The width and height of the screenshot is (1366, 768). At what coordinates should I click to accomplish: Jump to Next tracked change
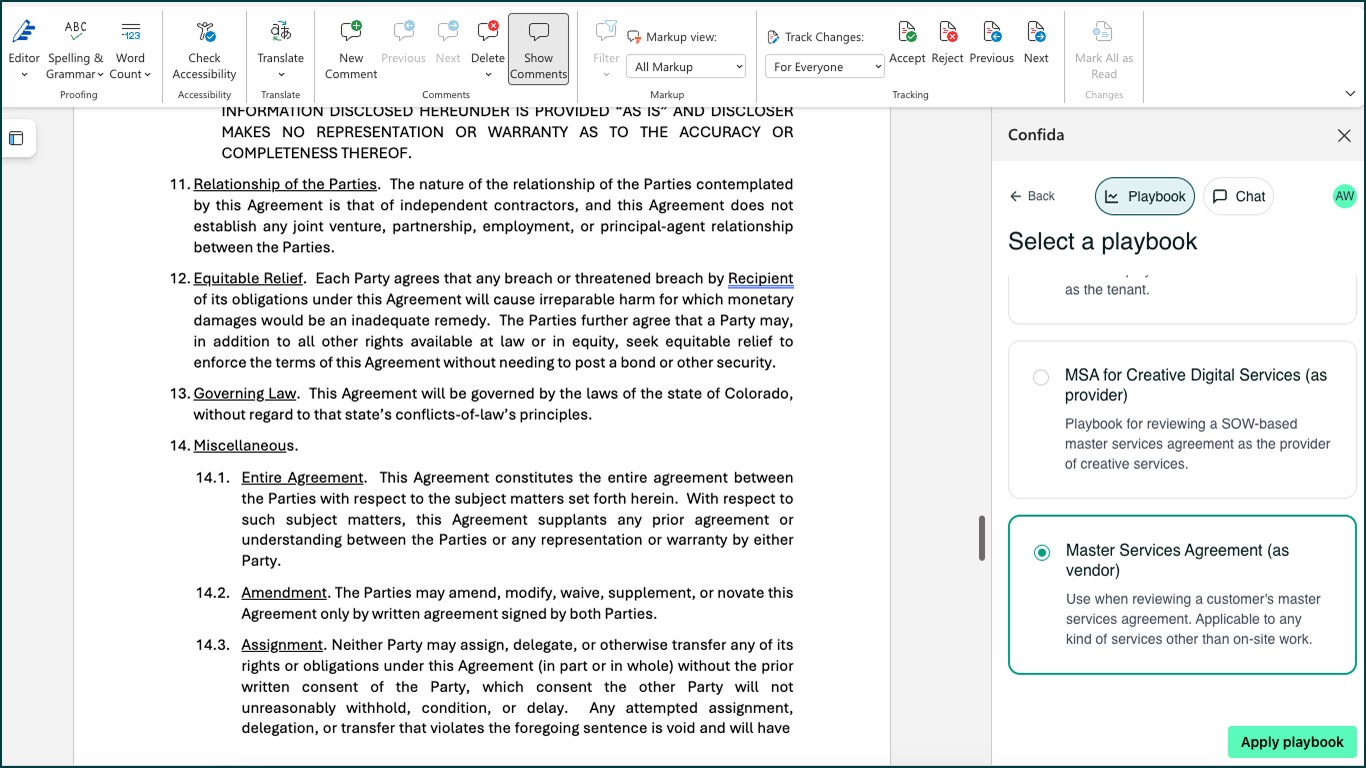(x=1036, y=42)
